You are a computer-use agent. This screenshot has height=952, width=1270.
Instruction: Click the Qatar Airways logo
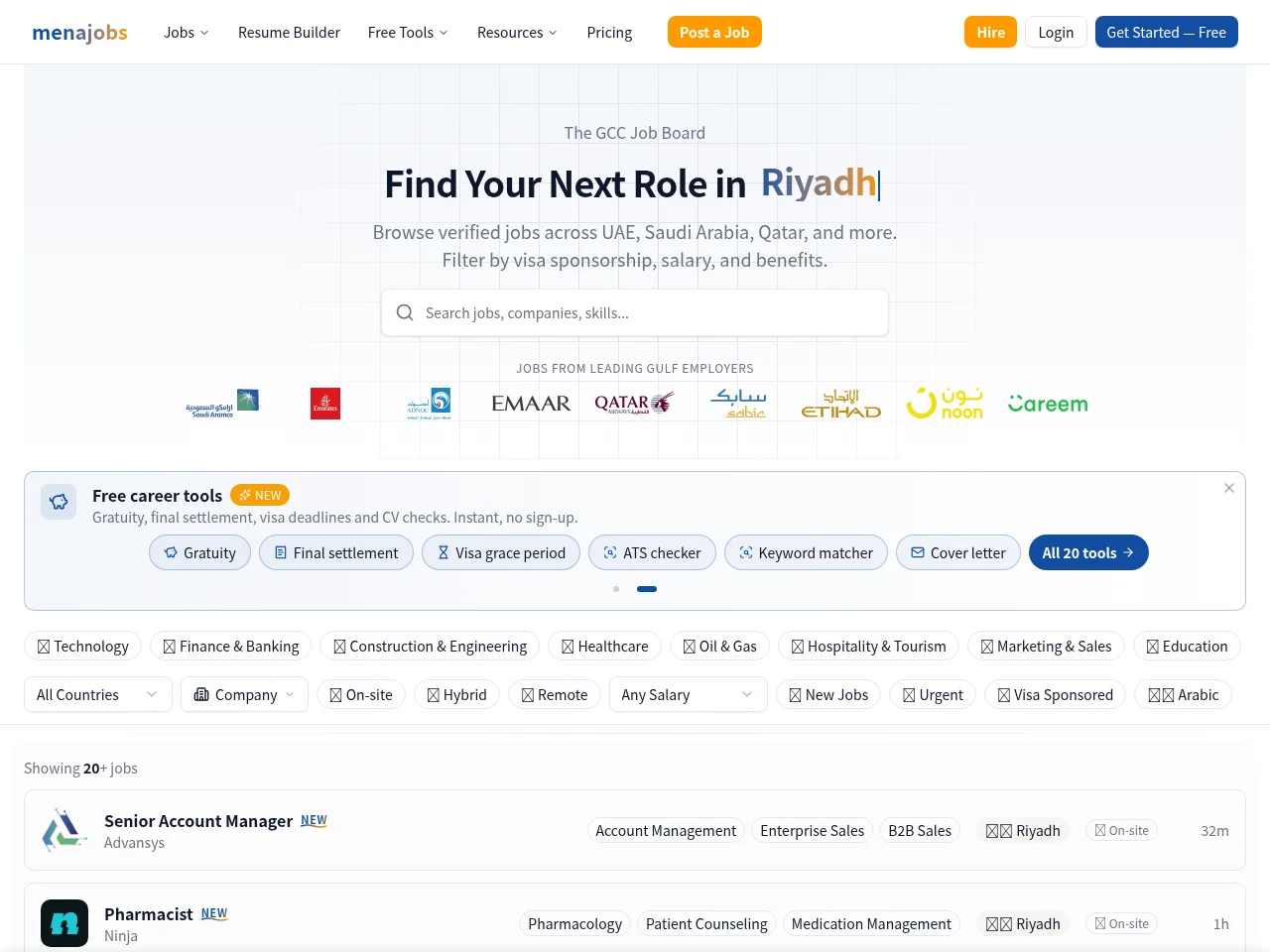pyautogui.click(x=634, y=404)
